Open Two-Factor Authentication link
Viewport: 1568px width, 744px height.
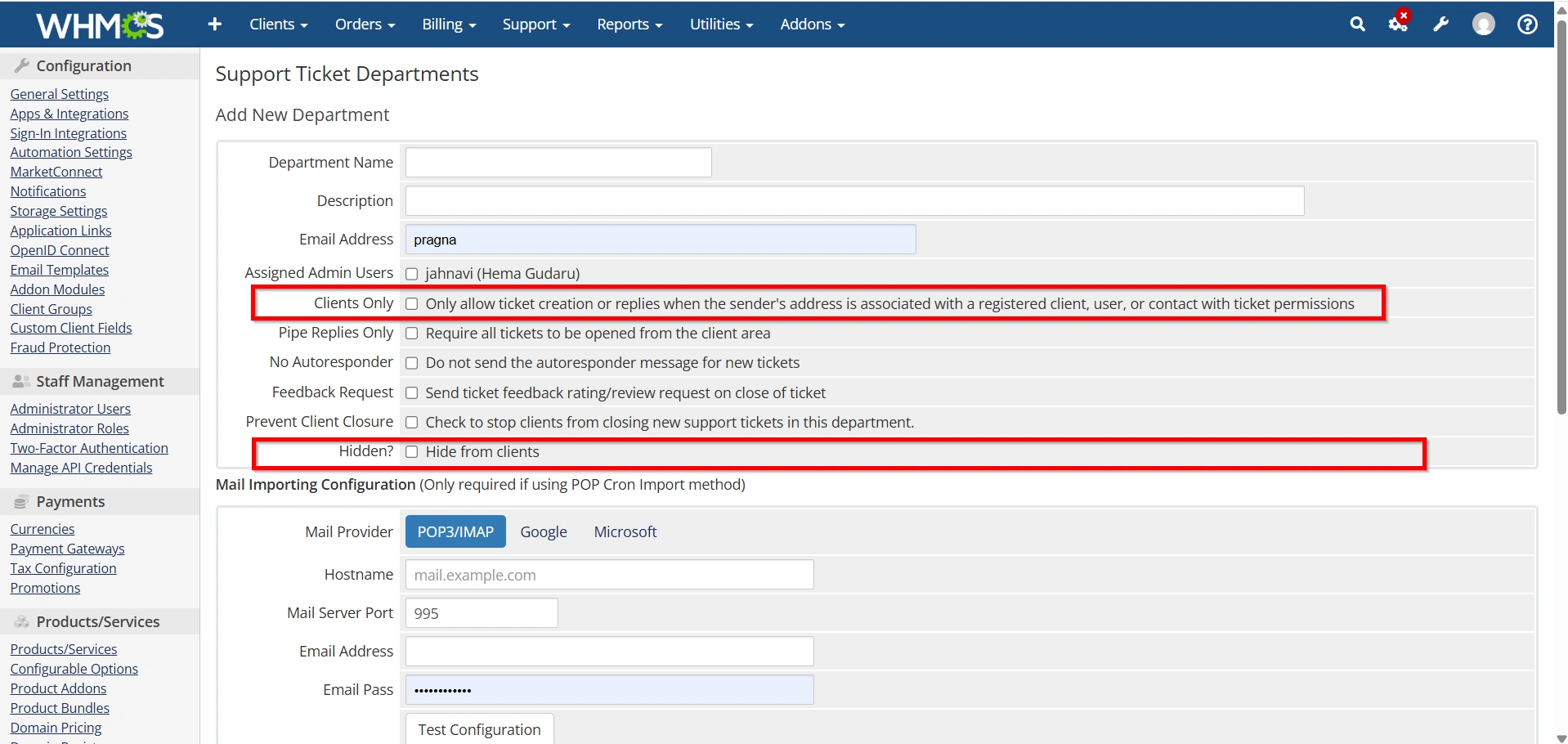(89, 448)
